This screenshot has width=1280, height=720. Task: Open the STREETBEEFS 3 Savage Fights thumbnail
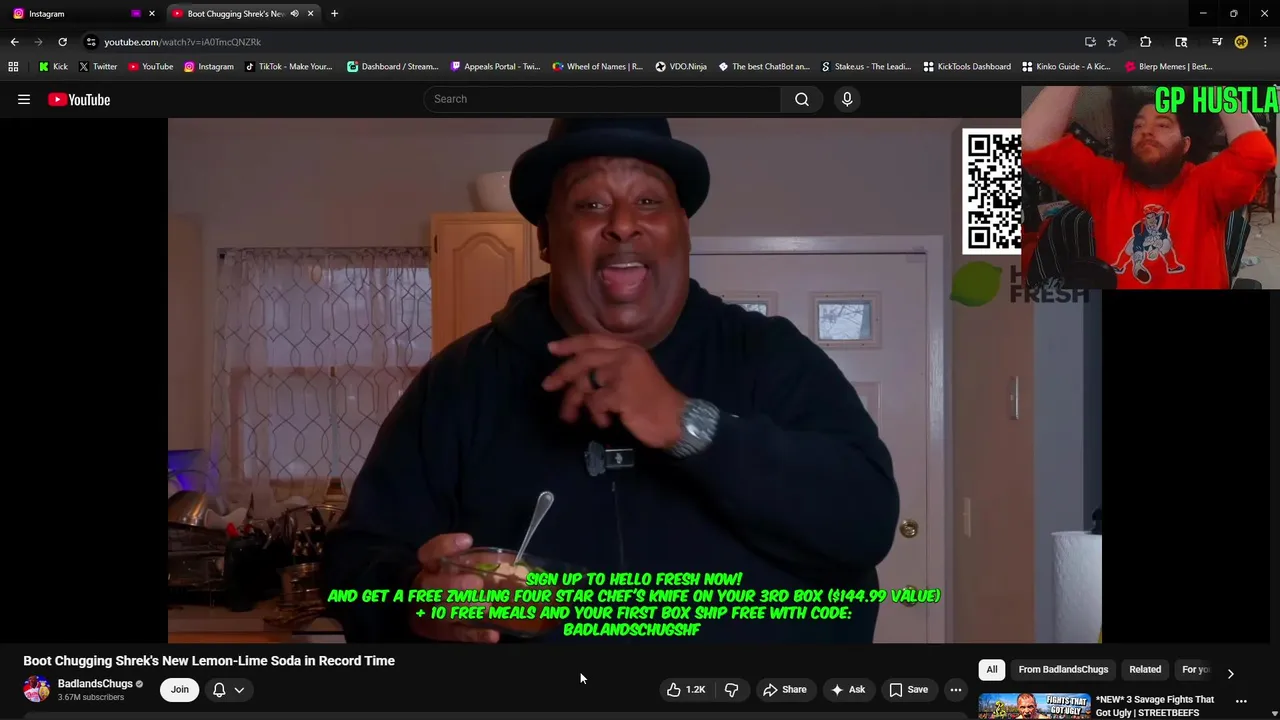click(x=1035, y=706)
